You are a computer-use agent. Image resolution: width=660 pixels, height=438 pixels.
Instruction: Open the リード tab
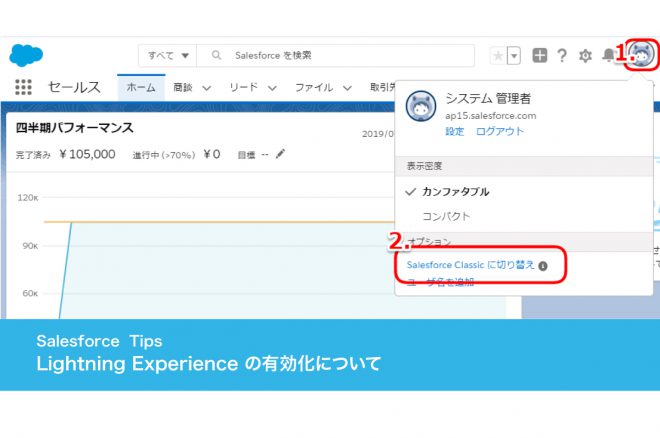pos(243,88)
